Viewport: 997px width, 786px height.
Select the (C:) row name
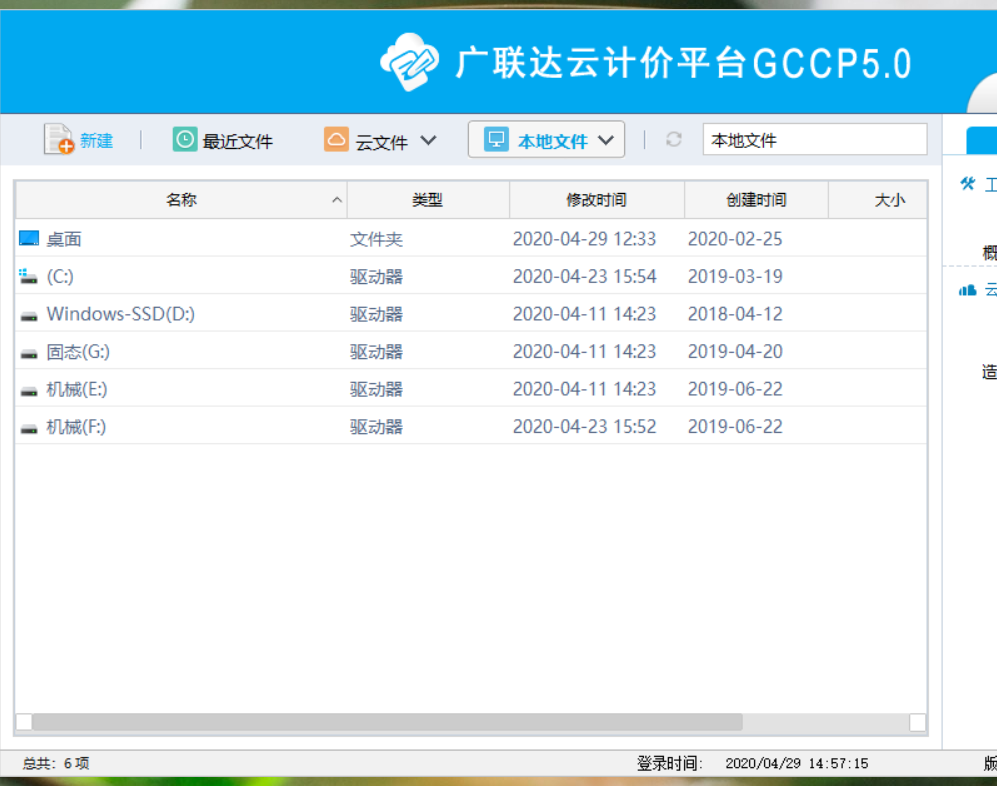tap(60, 277)
